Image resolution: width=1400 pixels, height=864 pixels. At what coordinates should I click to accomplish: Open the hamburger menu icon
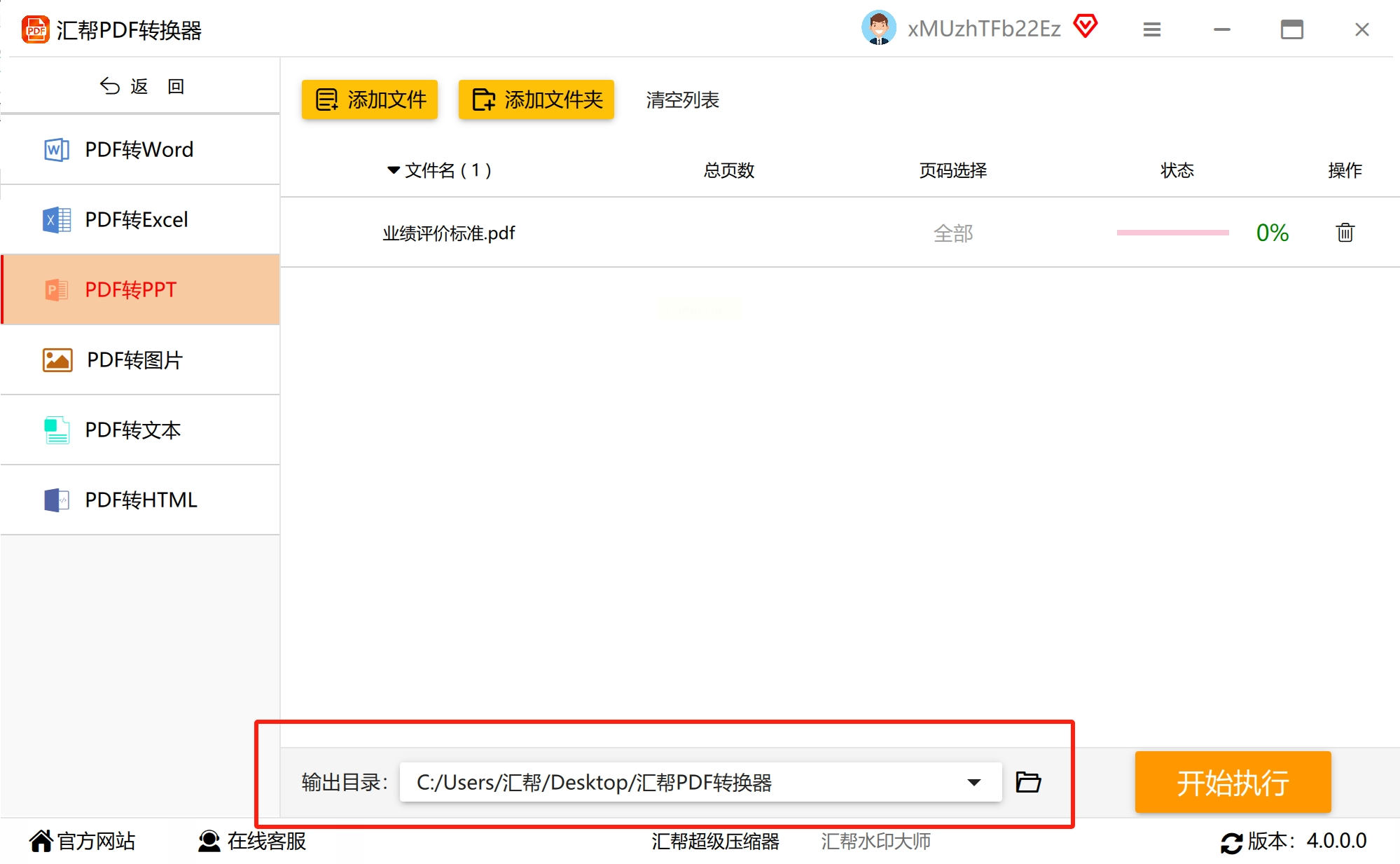tap(1152, 29)
